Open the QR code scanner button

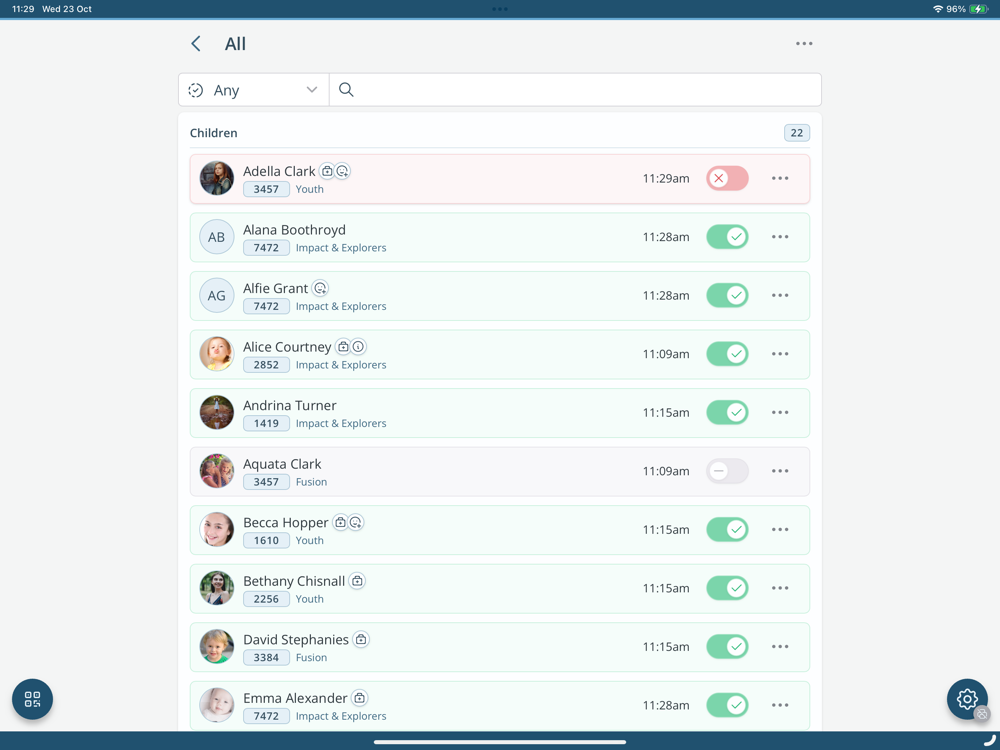33,699
